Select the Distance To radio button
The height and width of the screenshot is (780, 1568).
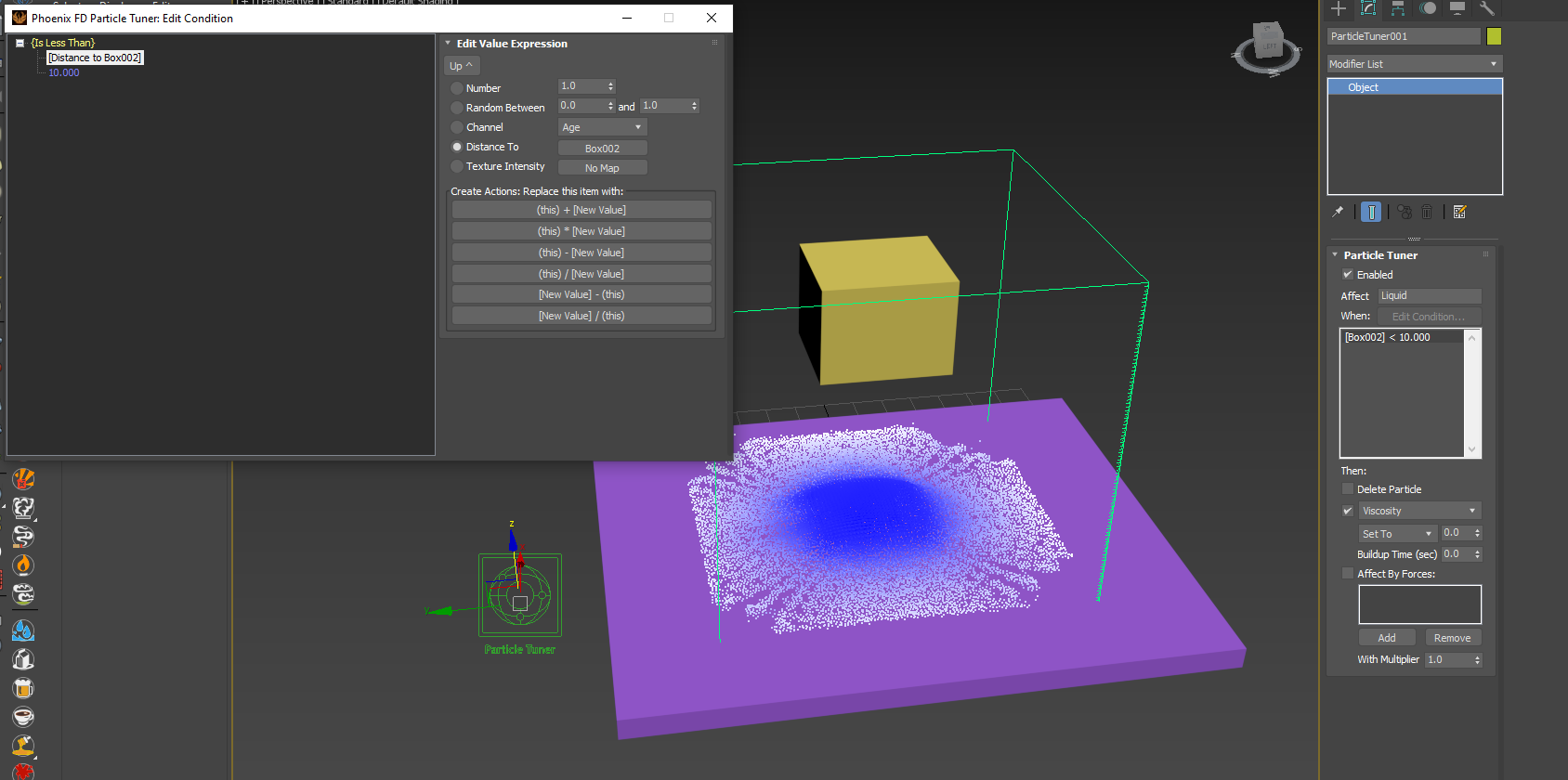tap(457, 147)
